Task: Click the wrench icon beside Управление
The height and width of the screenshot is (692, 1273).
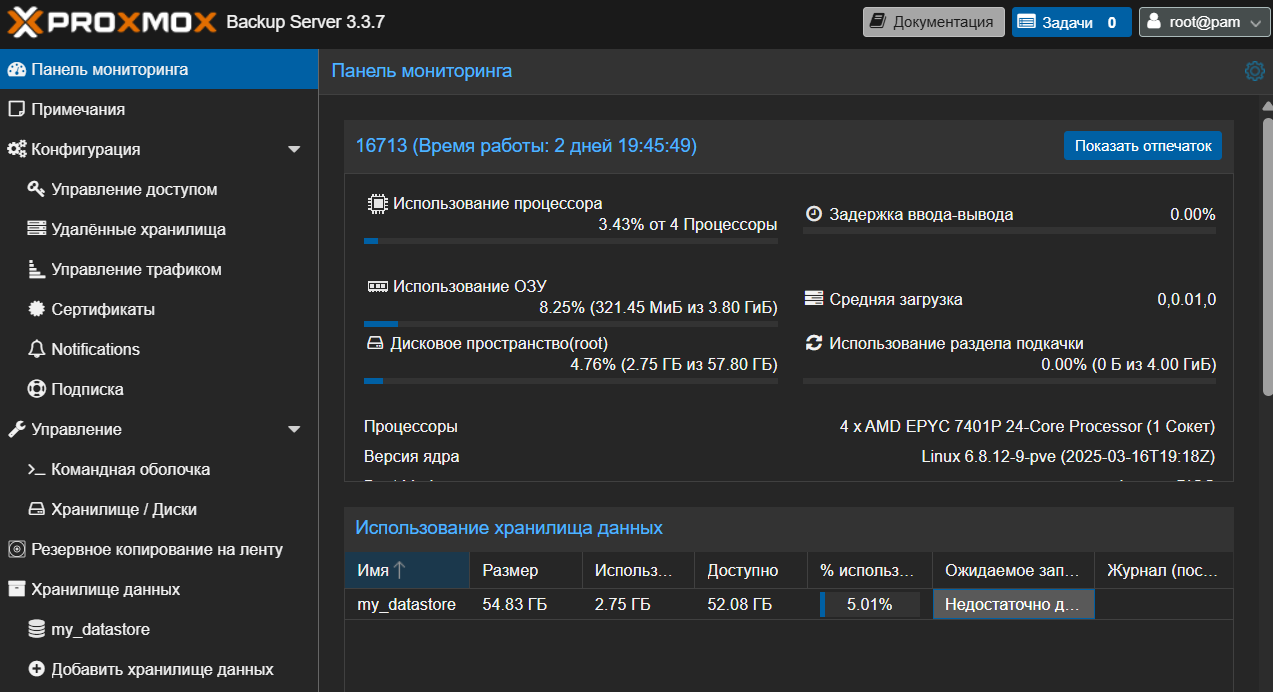Action: coord(16,430)
